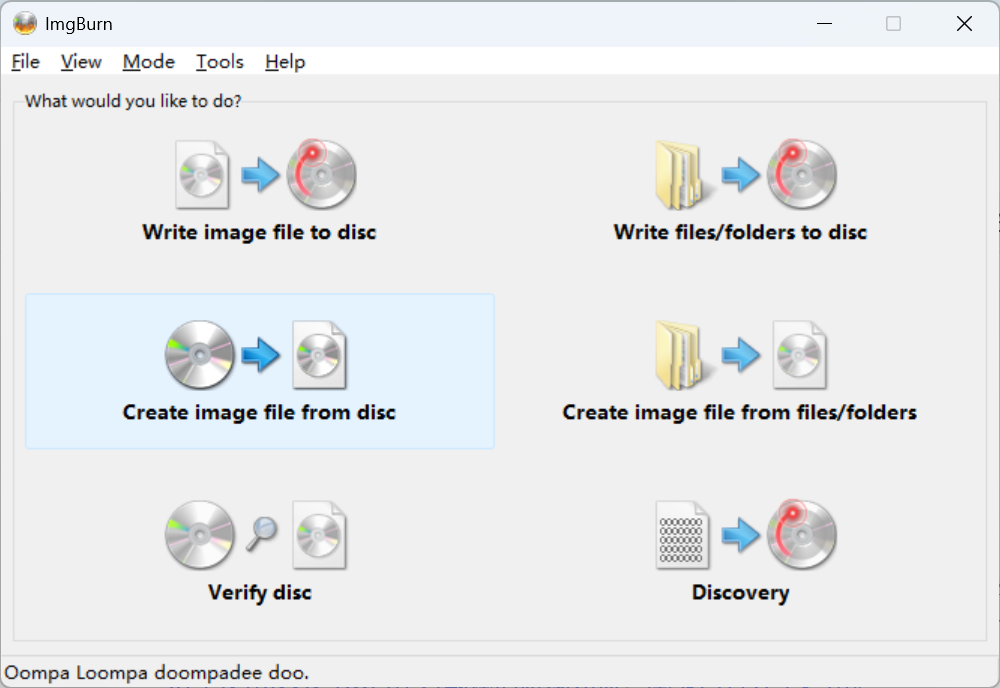1000x688 pixels.
Task: Click the Oompa Loompa status bar message
Action: [x=156, y=673]
